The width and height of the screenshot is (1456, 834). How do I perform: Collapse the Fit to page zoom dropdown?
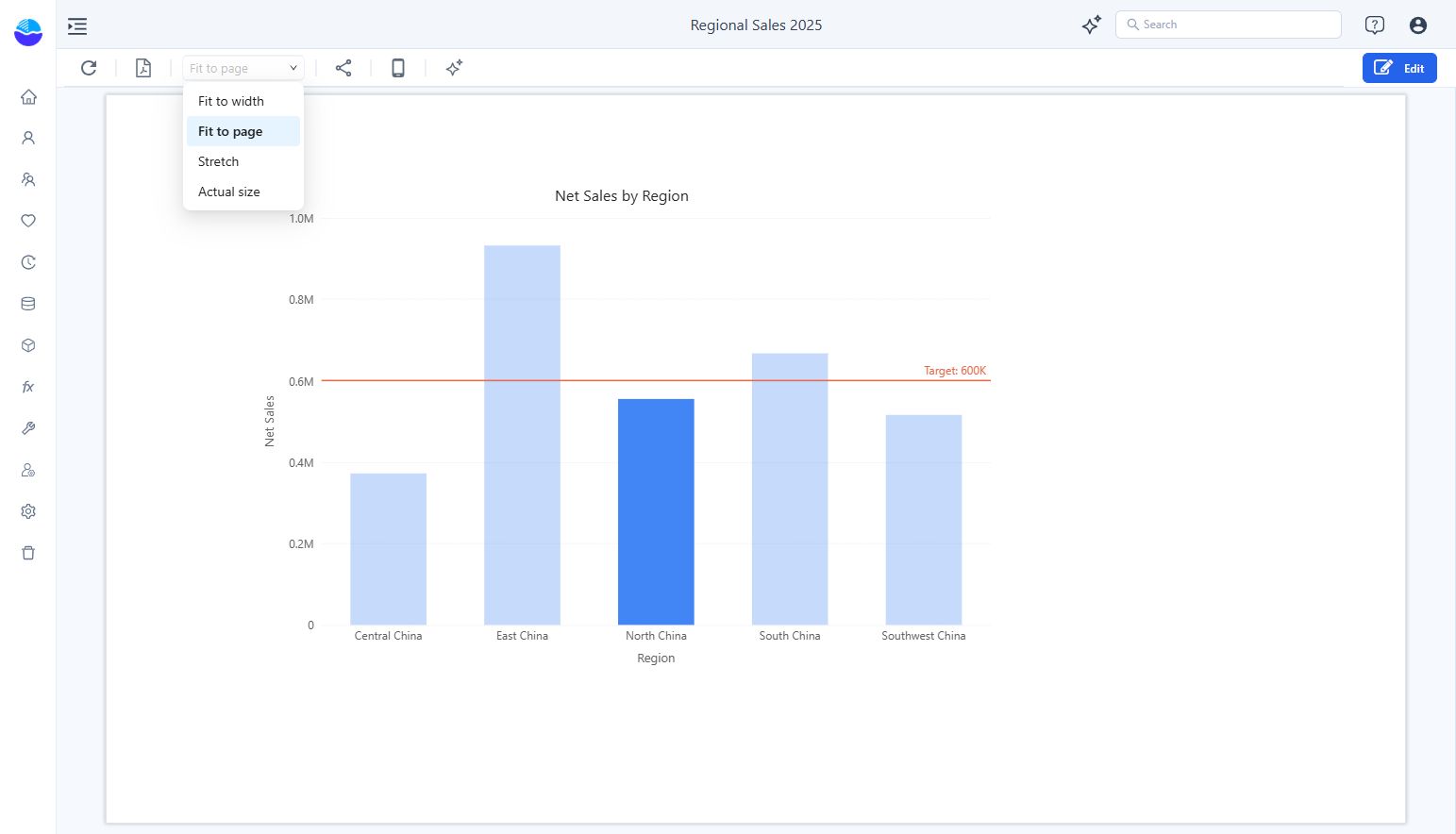coord(243,68)
